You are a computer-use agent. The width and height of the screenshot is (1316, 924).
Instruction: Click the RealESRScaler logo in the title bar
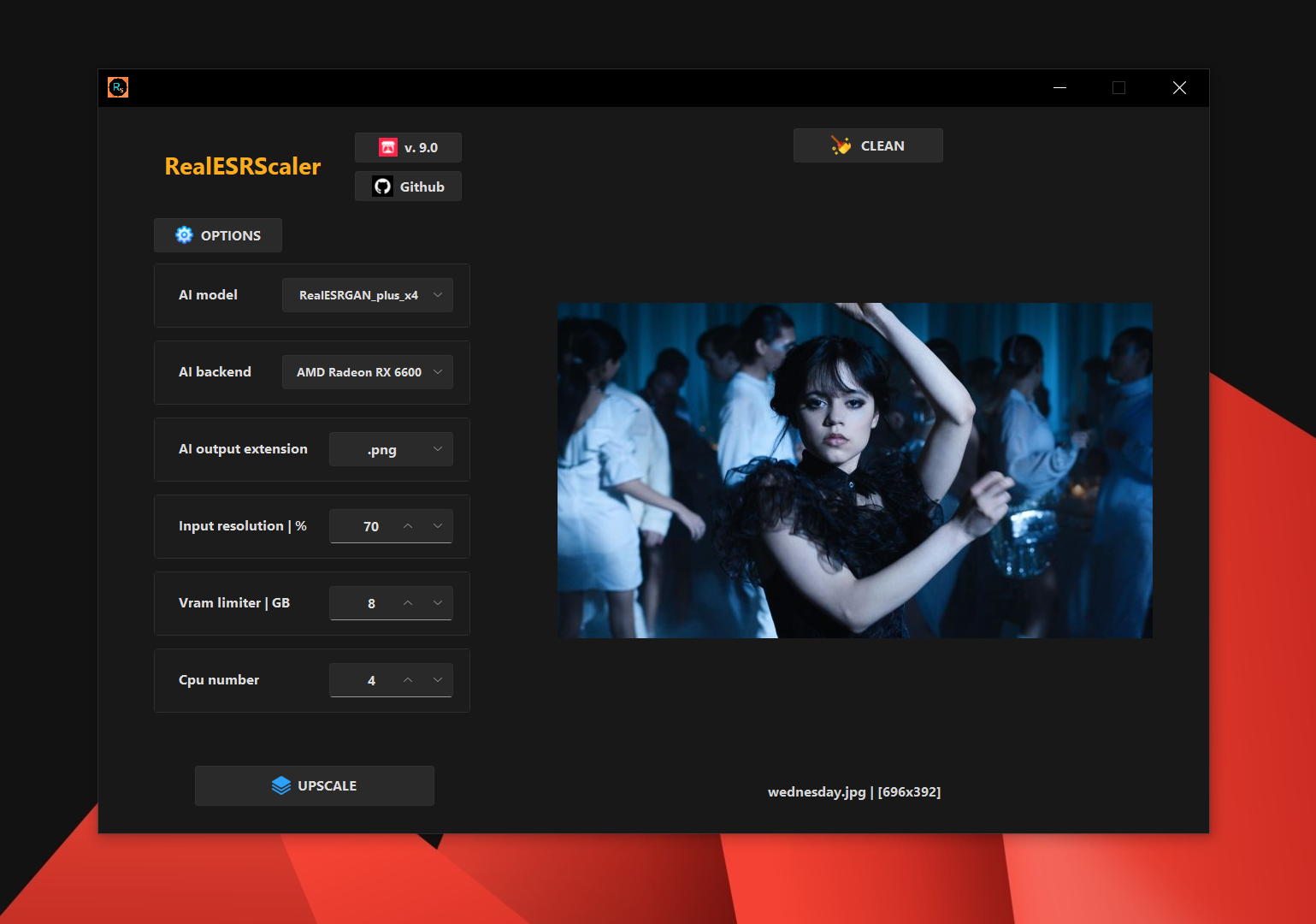tap(118, 86)
